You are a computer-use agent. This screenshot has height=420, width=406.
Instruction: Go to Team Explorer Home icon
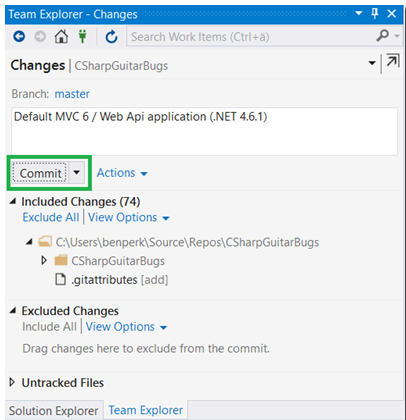pyautogui.click(x=61, y=36)
